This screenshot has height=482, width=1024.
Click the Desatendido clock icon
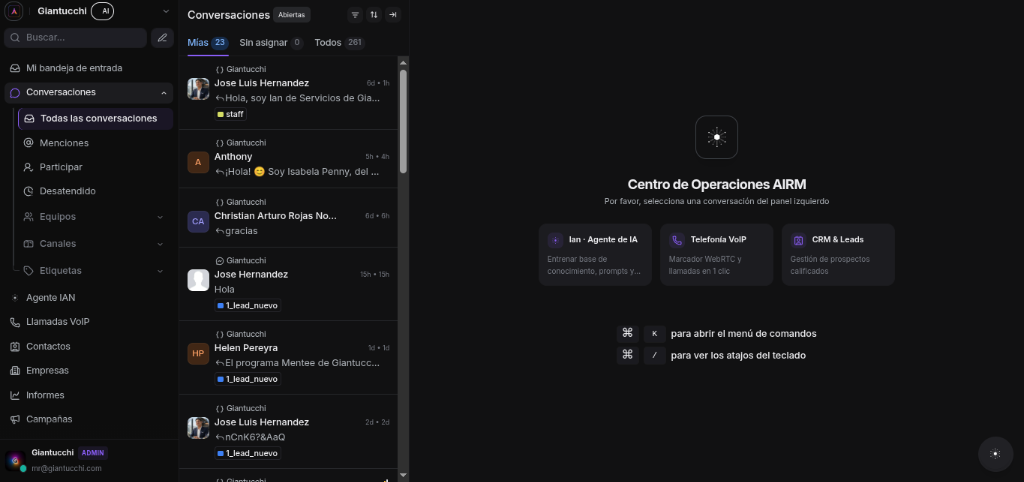28,191
